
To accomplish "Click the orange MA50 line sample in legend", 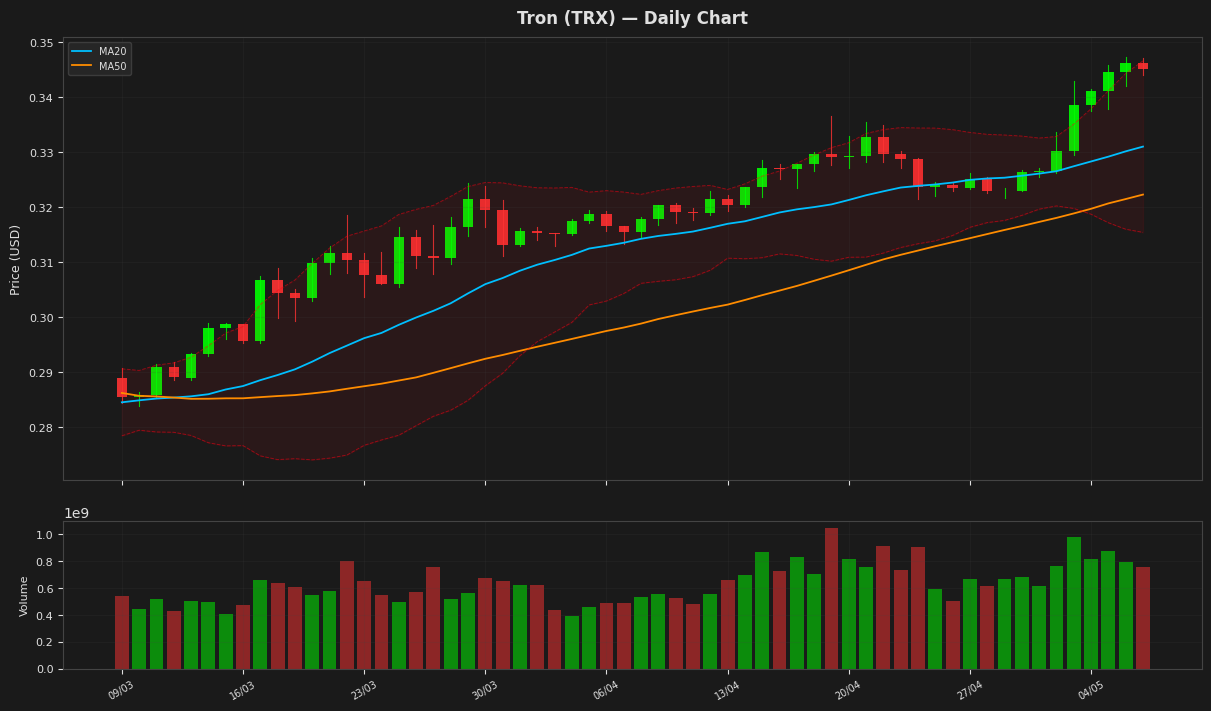I will pos(82,66).
